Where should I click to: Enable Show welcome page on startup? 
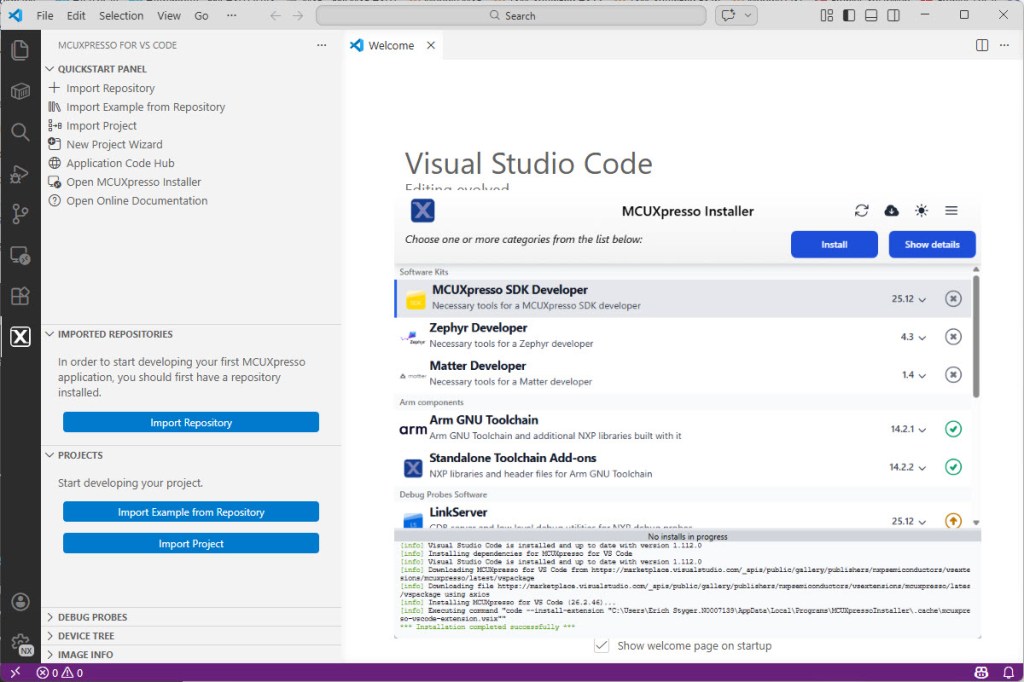[x=601, y=646]
